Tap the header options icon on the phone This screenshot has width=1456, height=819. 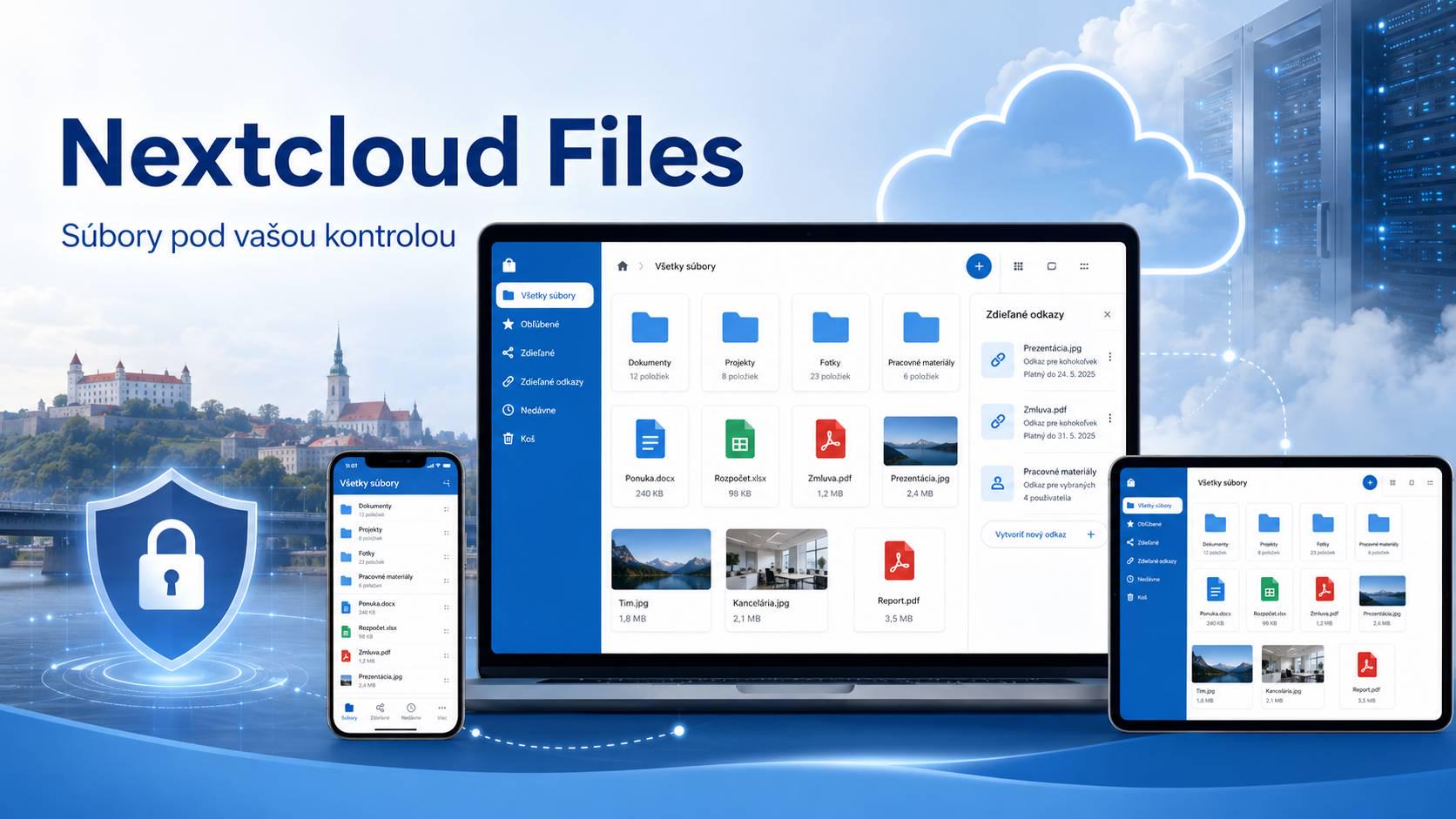(447, 483)
